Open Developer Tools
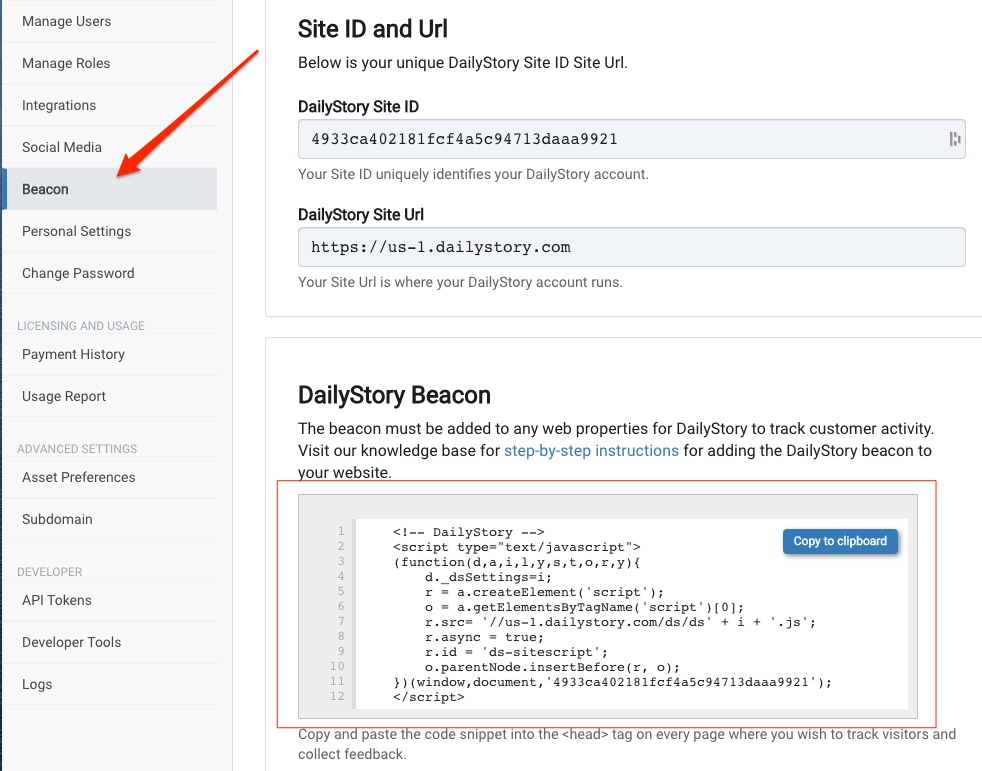 coord(71,642)
